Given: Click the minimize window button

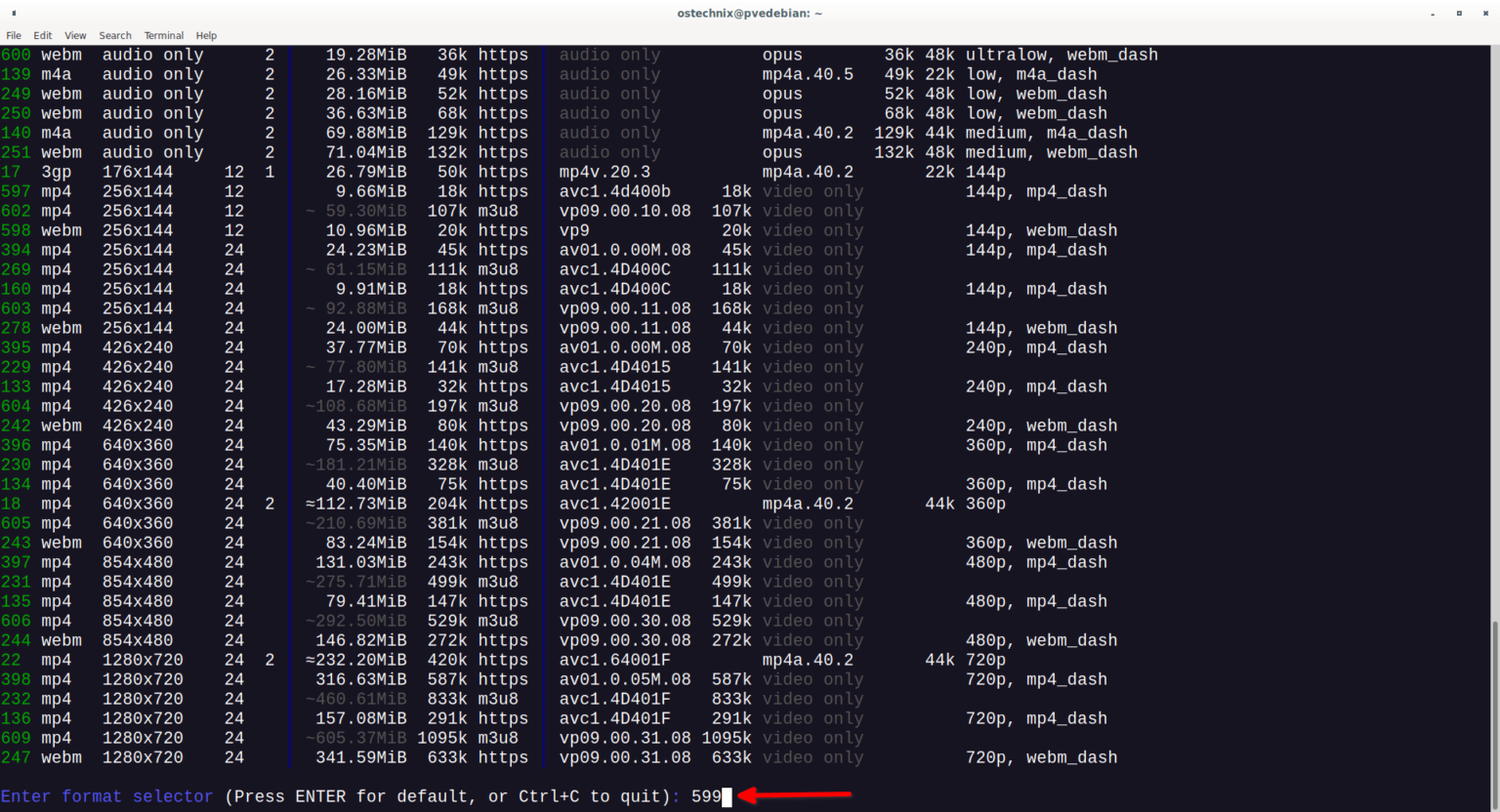Looking at the screenshot, I should 1432,13.
